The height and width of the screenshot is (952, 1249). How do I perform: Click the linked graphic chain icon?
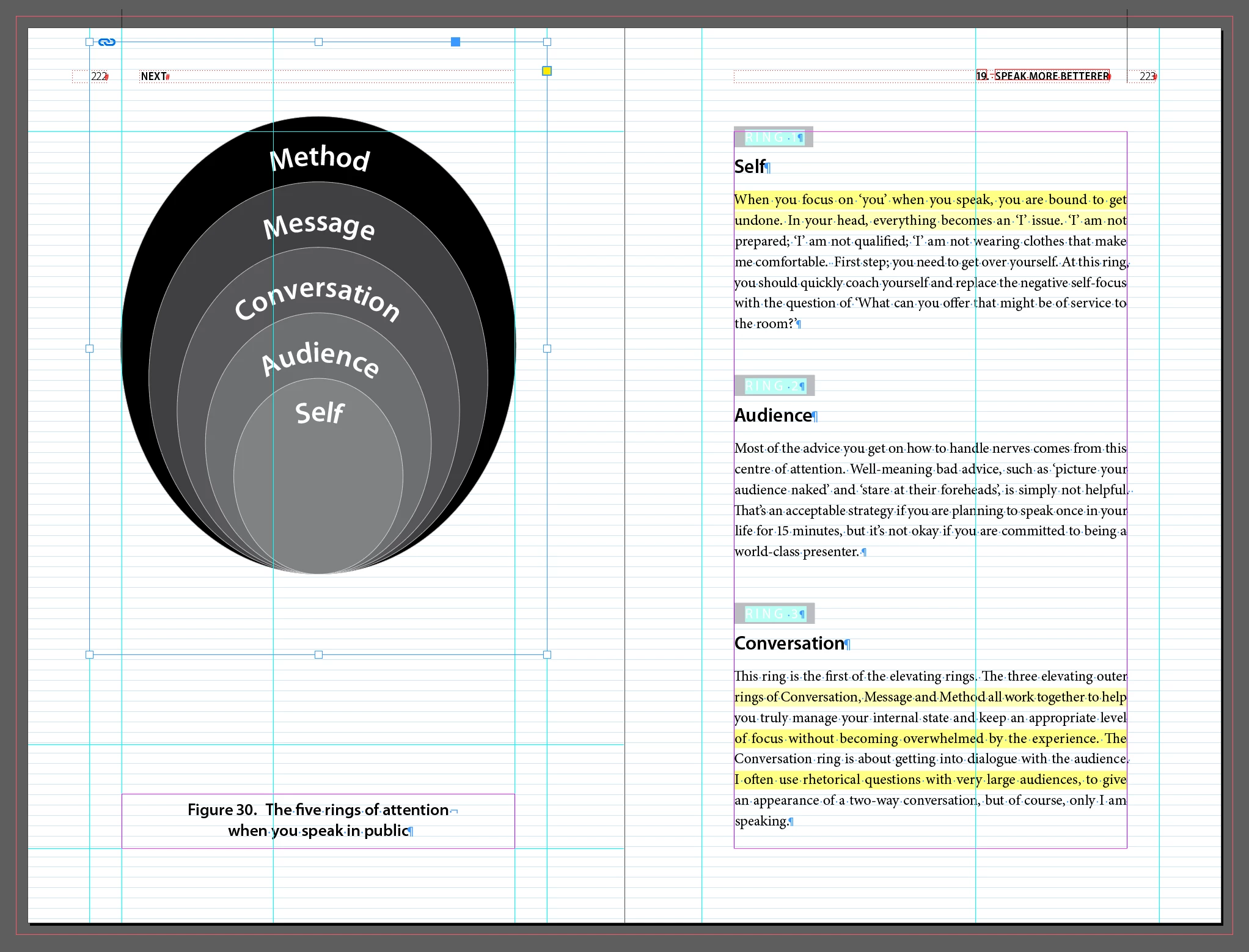point(107,42)
